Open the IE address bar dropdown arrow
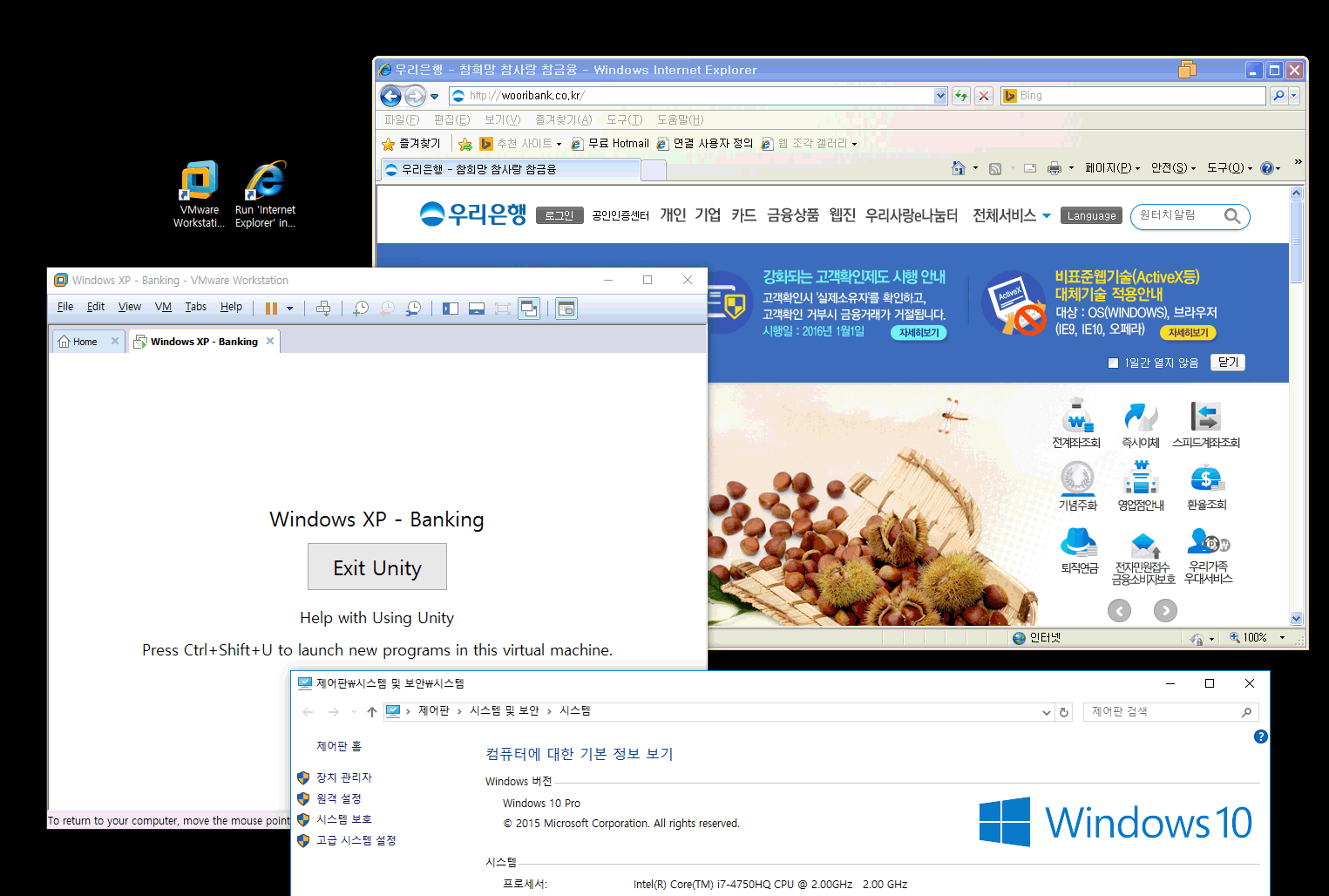The image size is (1329, 896). pyautogui.click(x=940, y=96)
